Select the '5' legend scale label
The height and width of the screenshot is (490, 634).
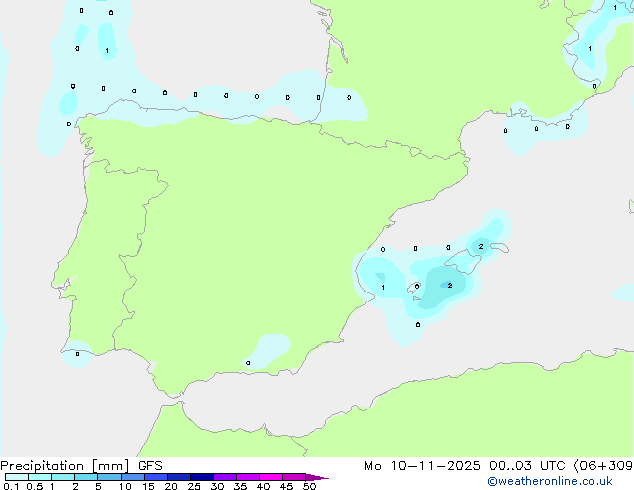(x=98, y=486)
